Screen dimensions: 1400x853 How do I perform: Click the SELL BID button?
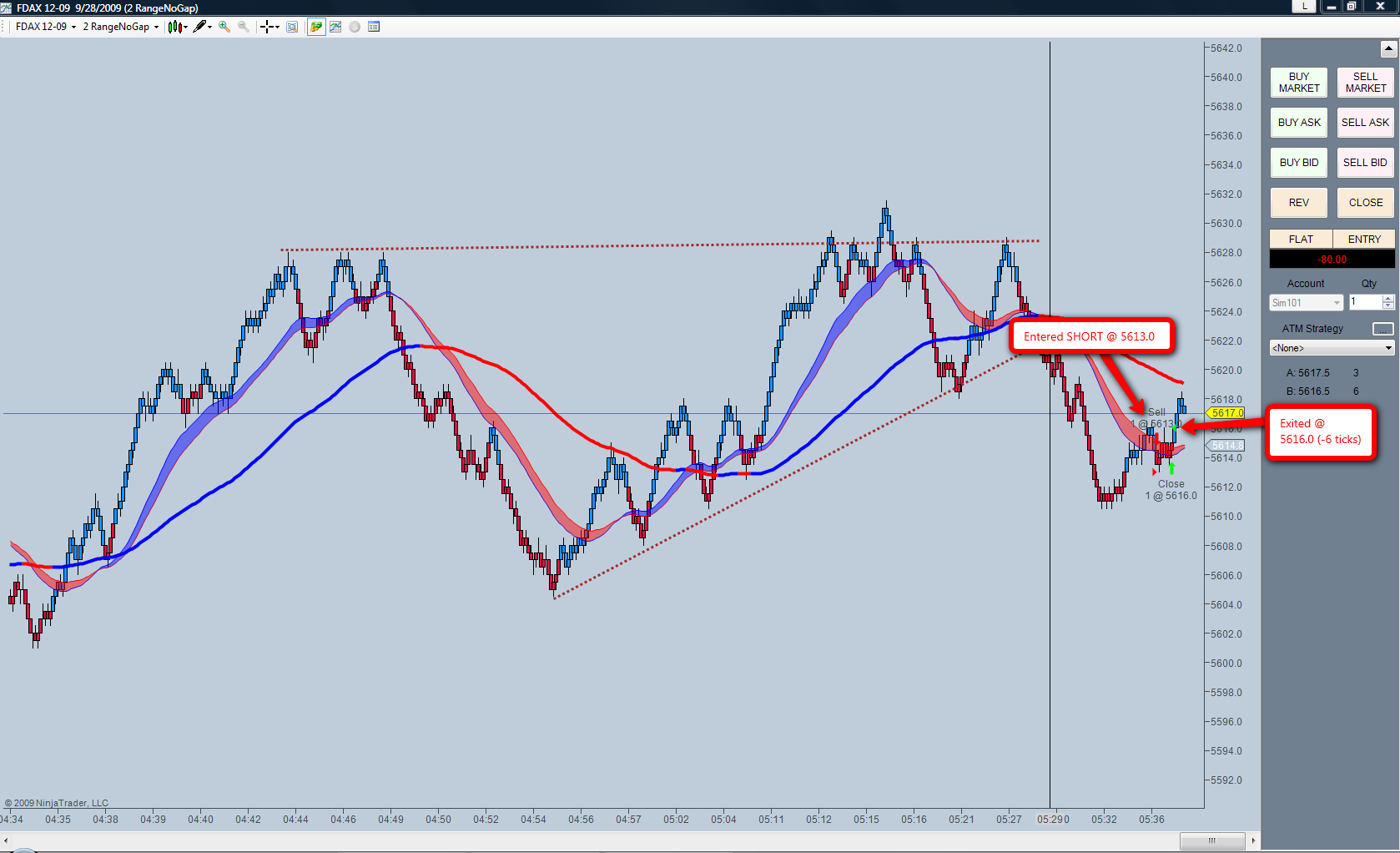point(1366,163)
